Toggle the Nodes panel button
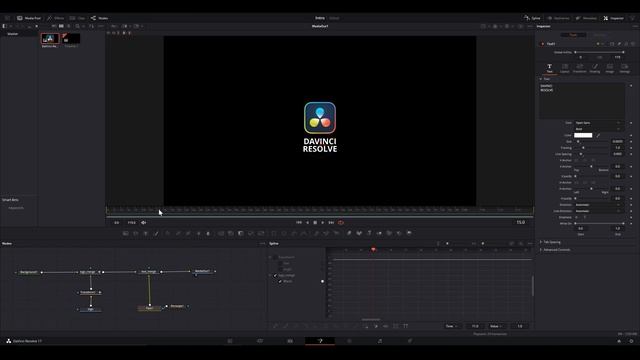640x360 pixels. pyautogui.click(x=100, y=18)
